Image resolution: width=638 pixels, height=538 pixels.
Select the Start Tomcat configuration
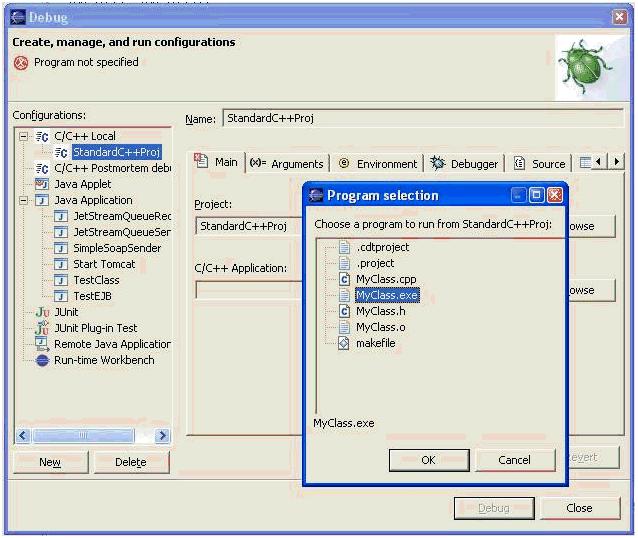tap(97, 264)
